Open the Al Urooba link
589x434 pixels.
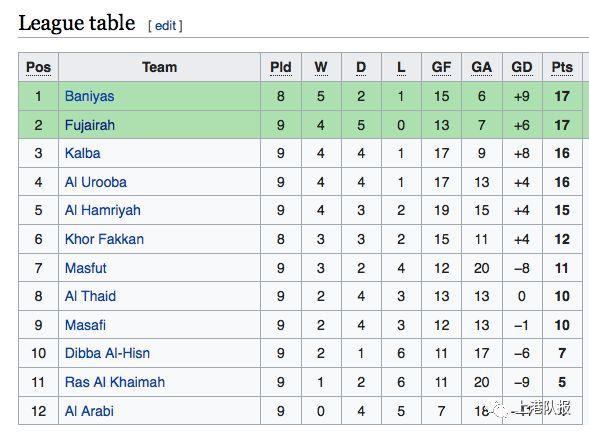click(96, 182)
